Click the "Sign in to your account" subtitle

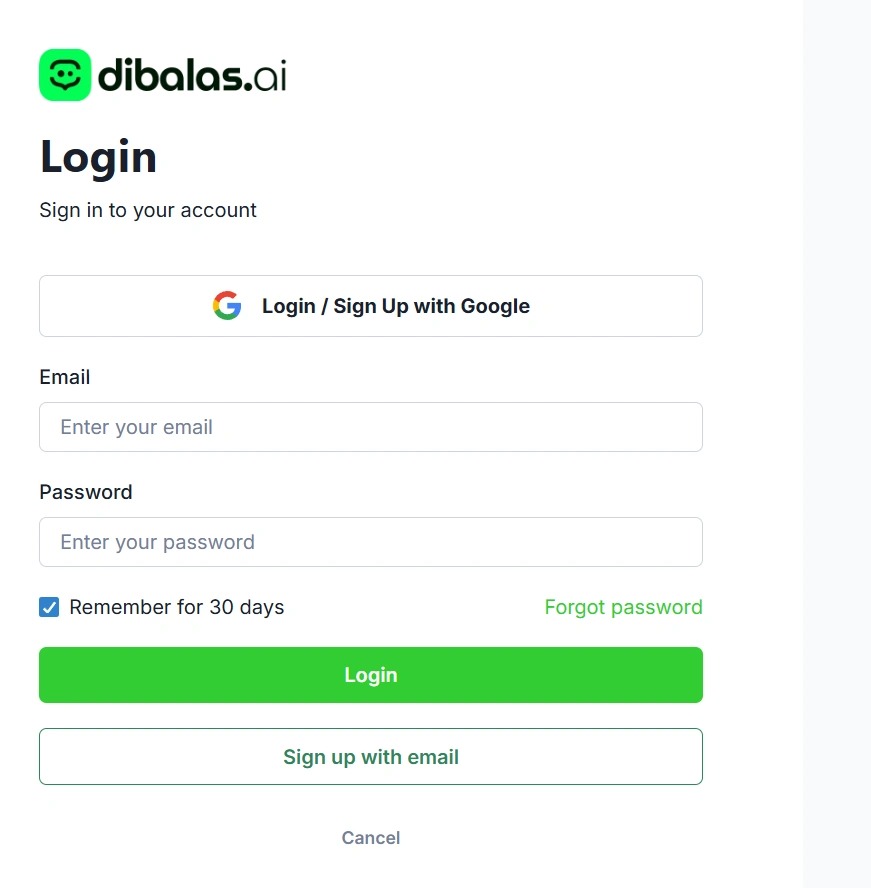(x=148, y=210)
